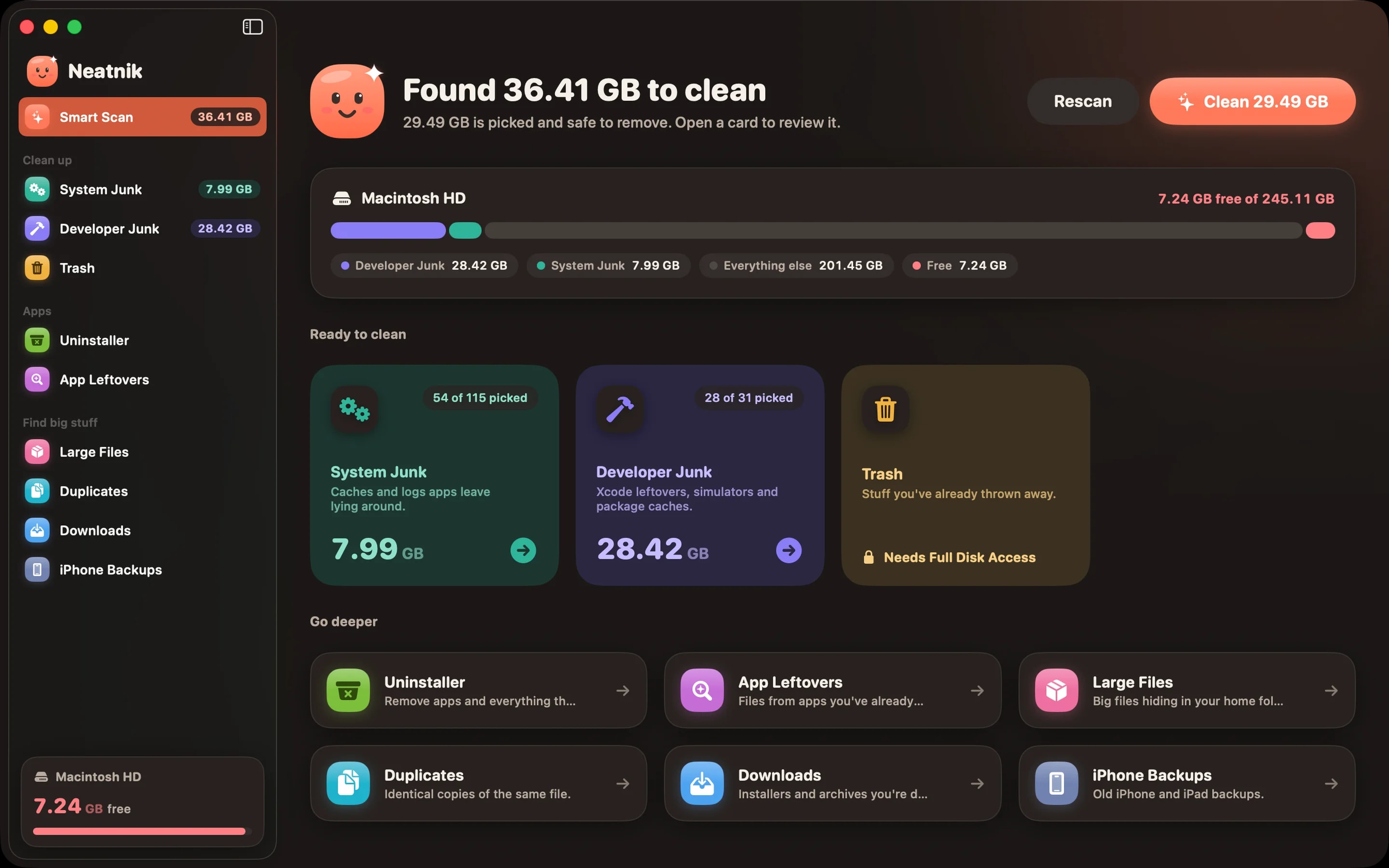Open the iPhone Backups card

tap(1187, 783)
